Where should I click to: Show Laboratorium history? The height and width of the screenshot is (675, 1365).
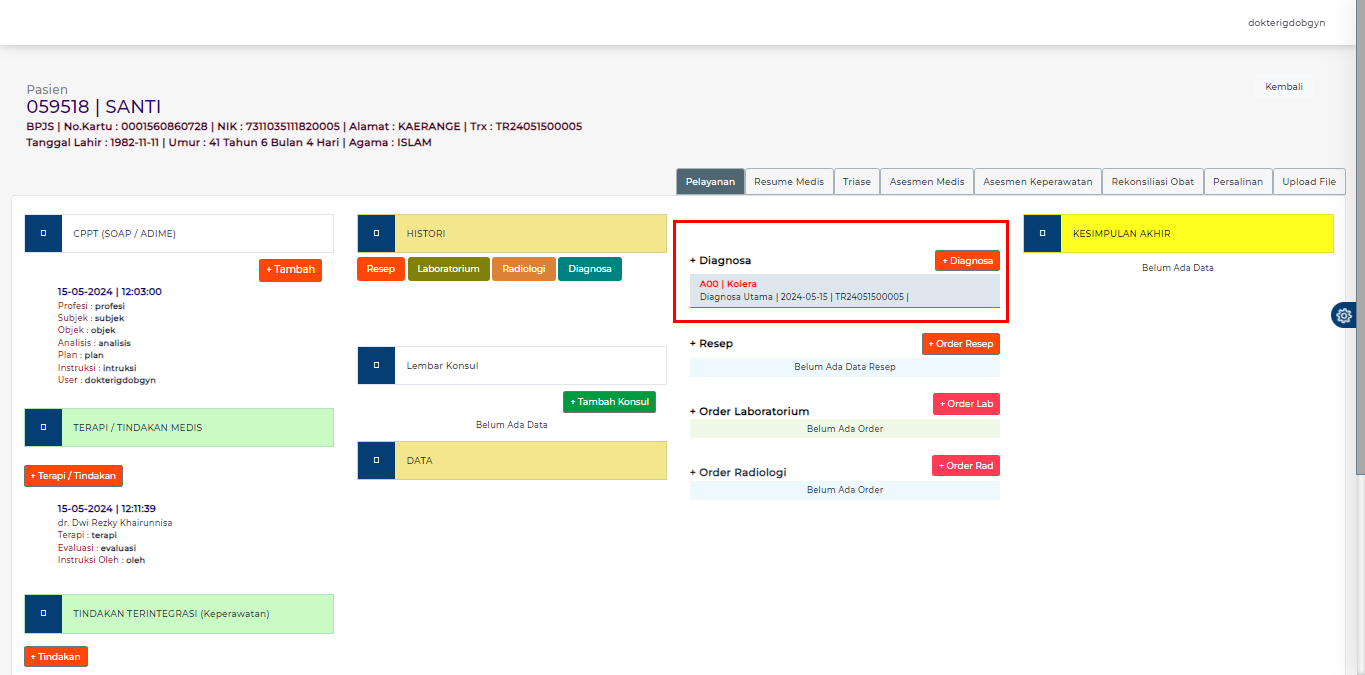tap(448, 269)
